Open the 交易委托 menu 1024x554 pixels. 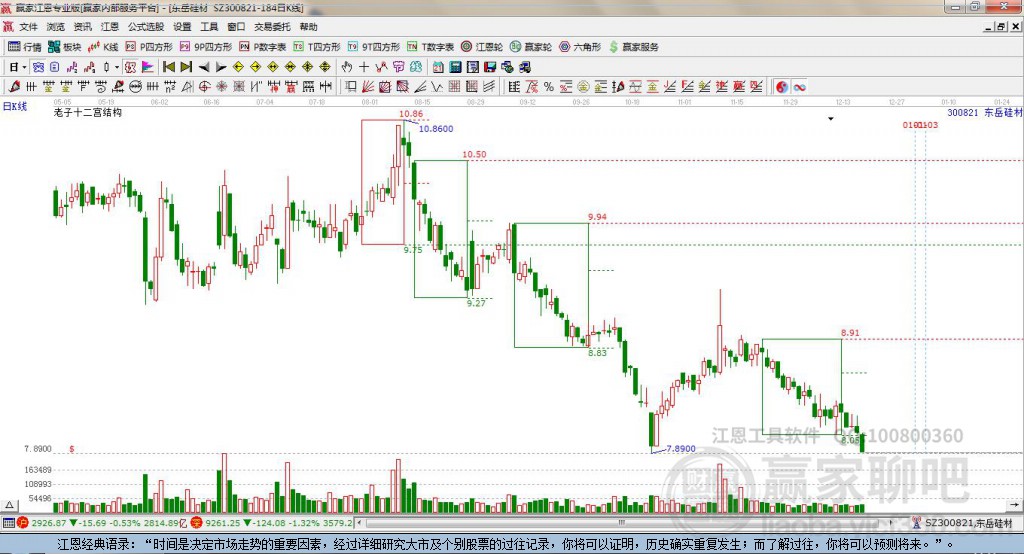coord(272,27)
